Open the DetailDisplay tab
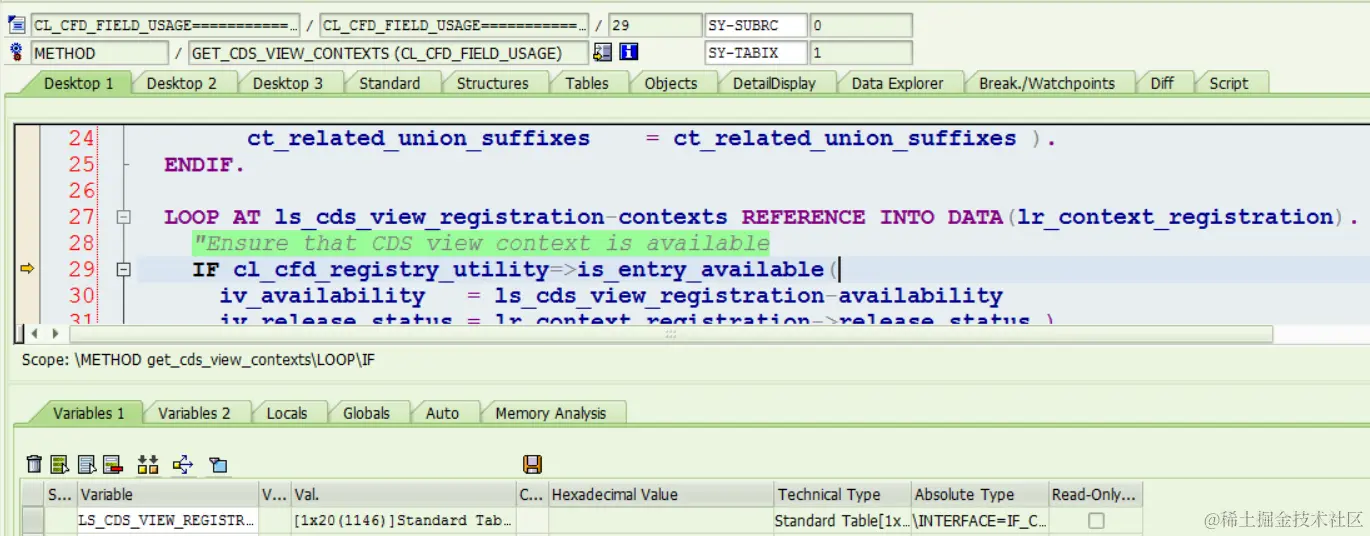 click(774, 83)
